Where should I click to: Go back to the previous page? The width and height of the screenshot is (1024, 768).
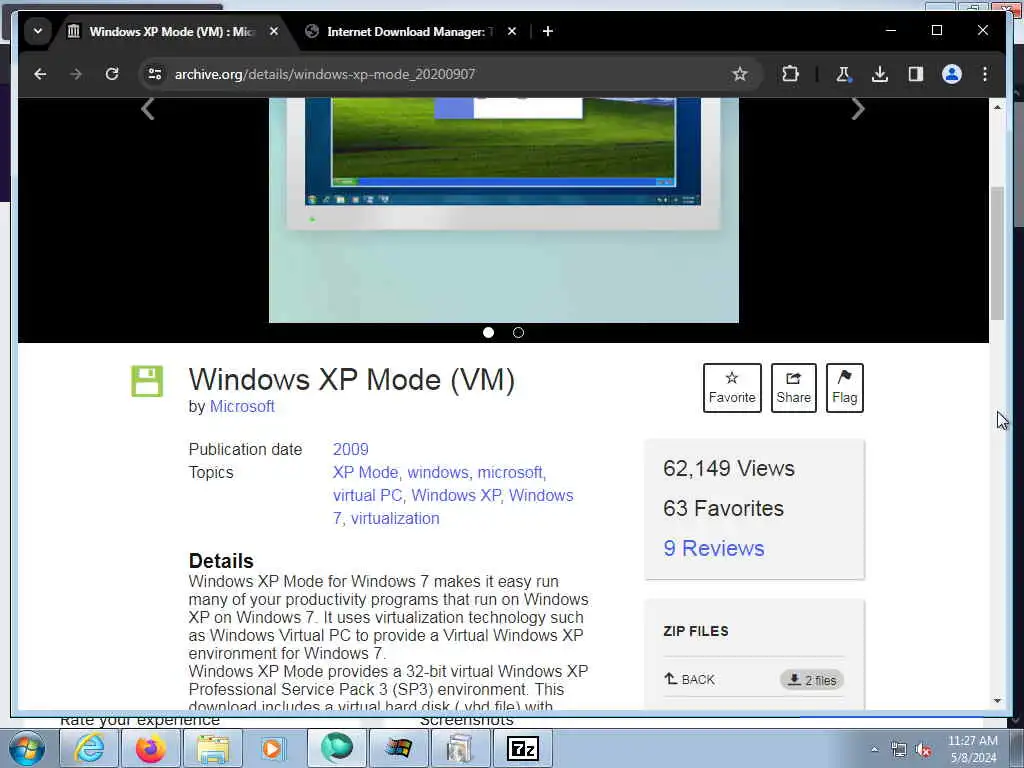coord(40,74)
